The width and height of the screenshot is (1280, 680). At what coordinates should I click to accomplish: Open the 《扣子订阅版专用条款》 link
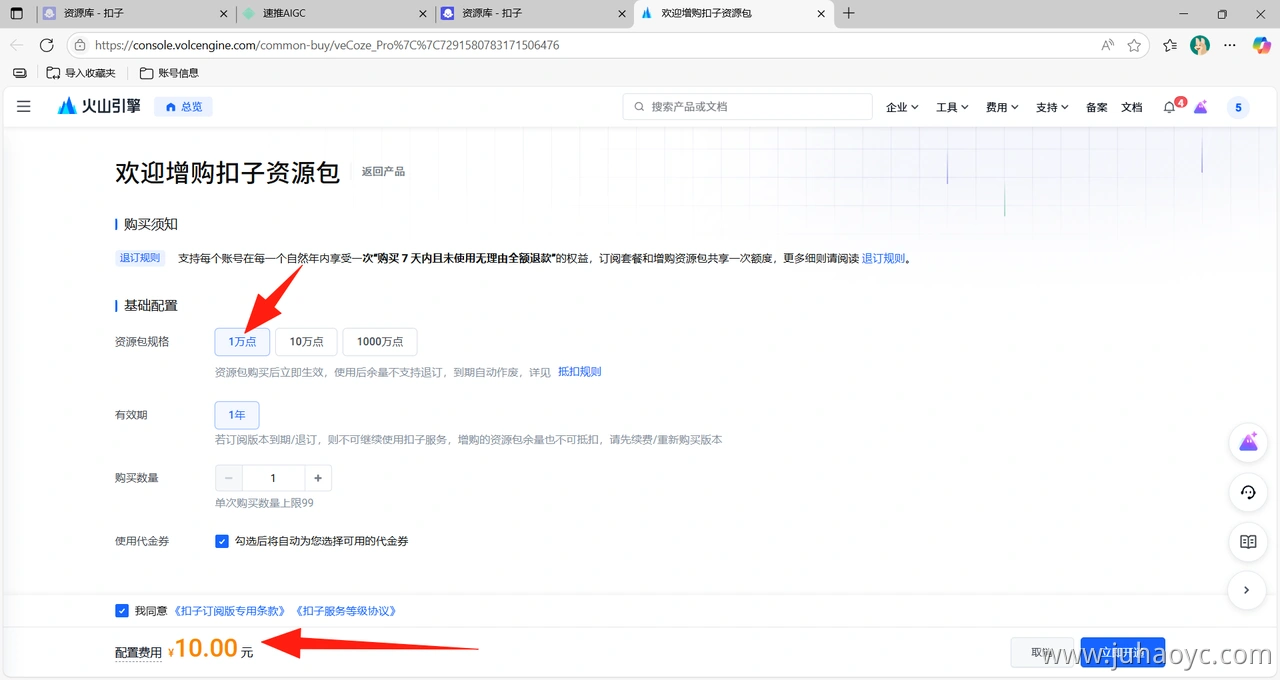click(x=230, y=611)
